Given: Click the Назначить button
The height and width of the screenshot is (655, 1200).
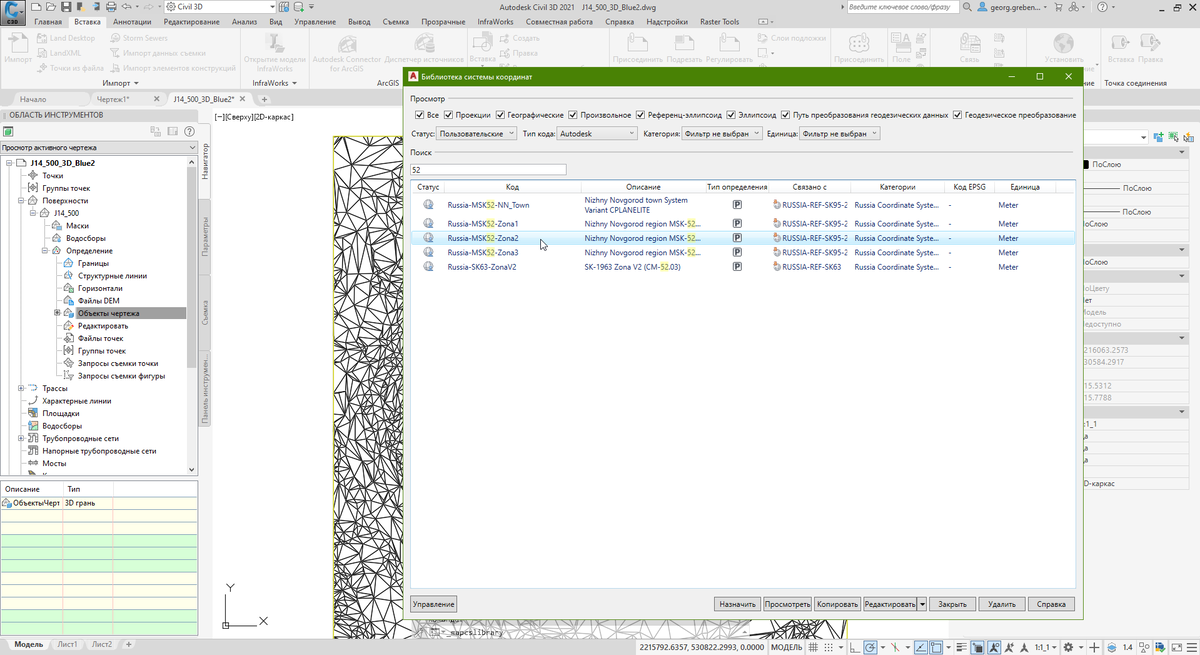Looking at the screenshot, I should point(737,604).
